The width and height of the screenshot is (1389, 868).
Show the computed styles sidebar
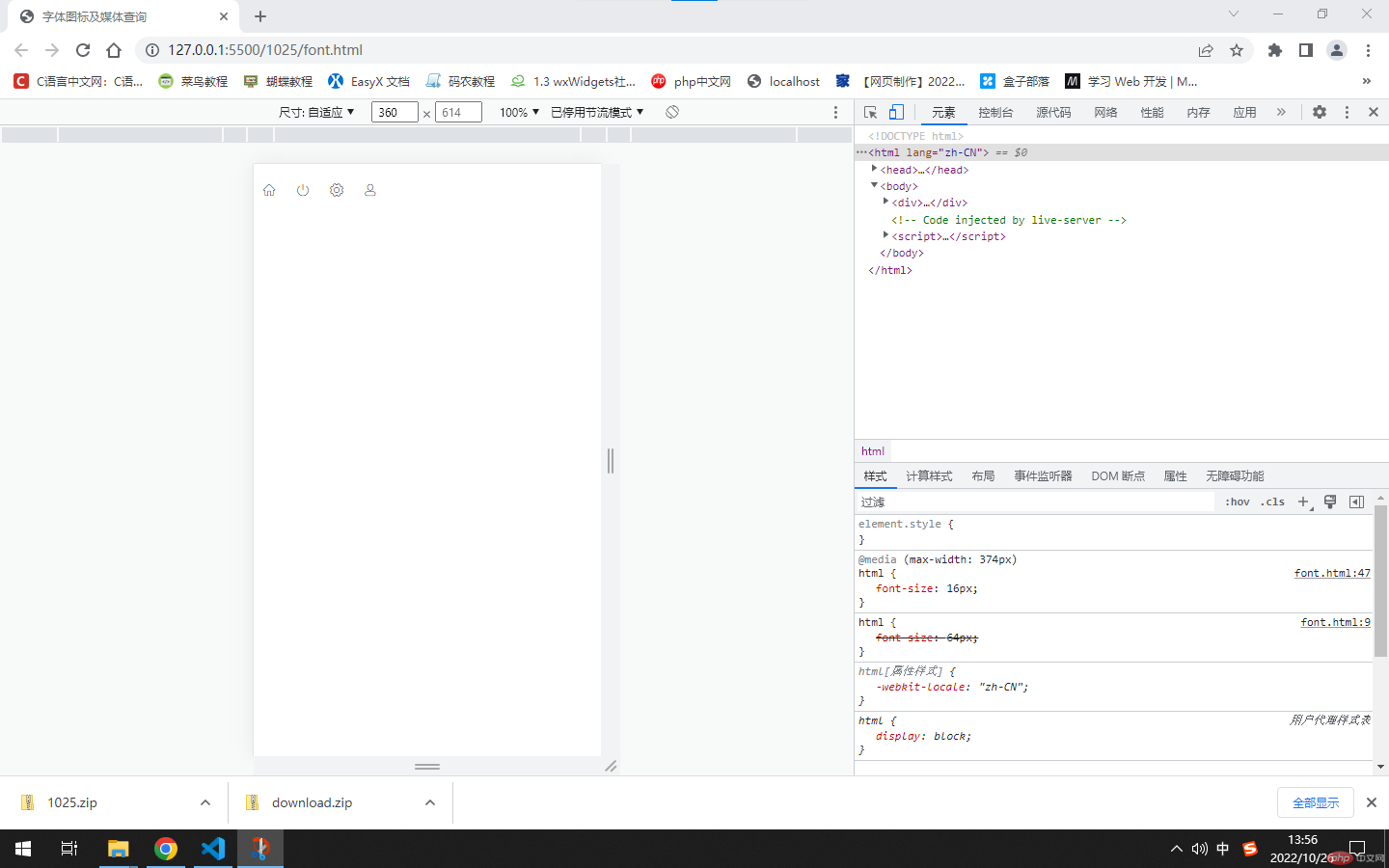(1357, 502)
